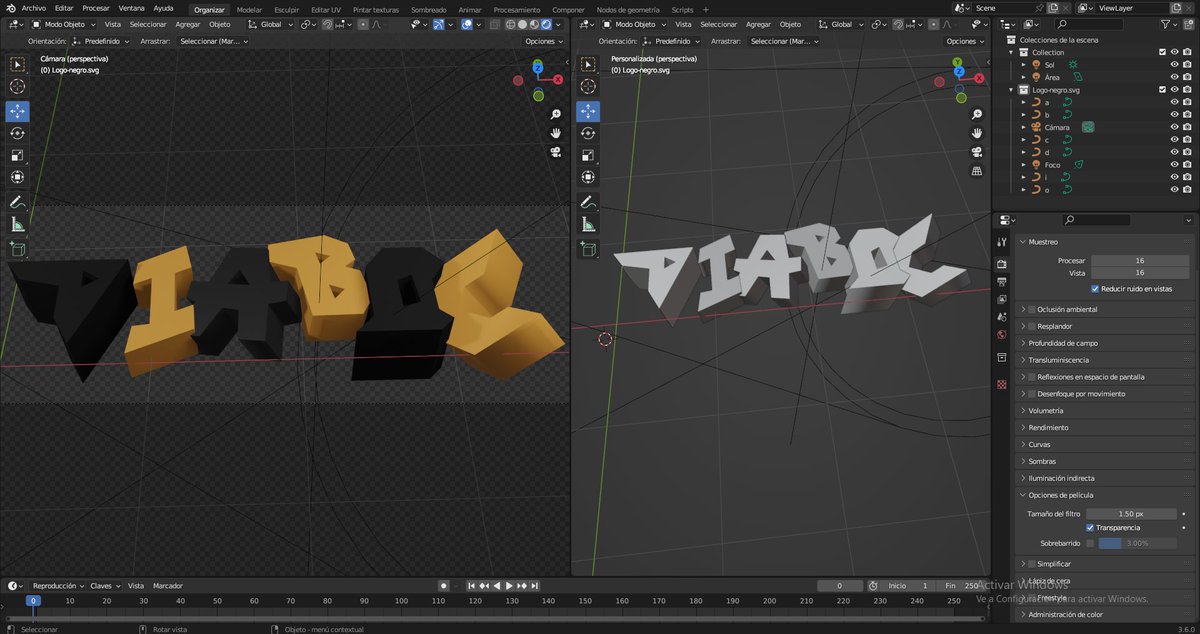
Task: Switch to the Sombreado workspace tab
Action: [x=429, y=9]
